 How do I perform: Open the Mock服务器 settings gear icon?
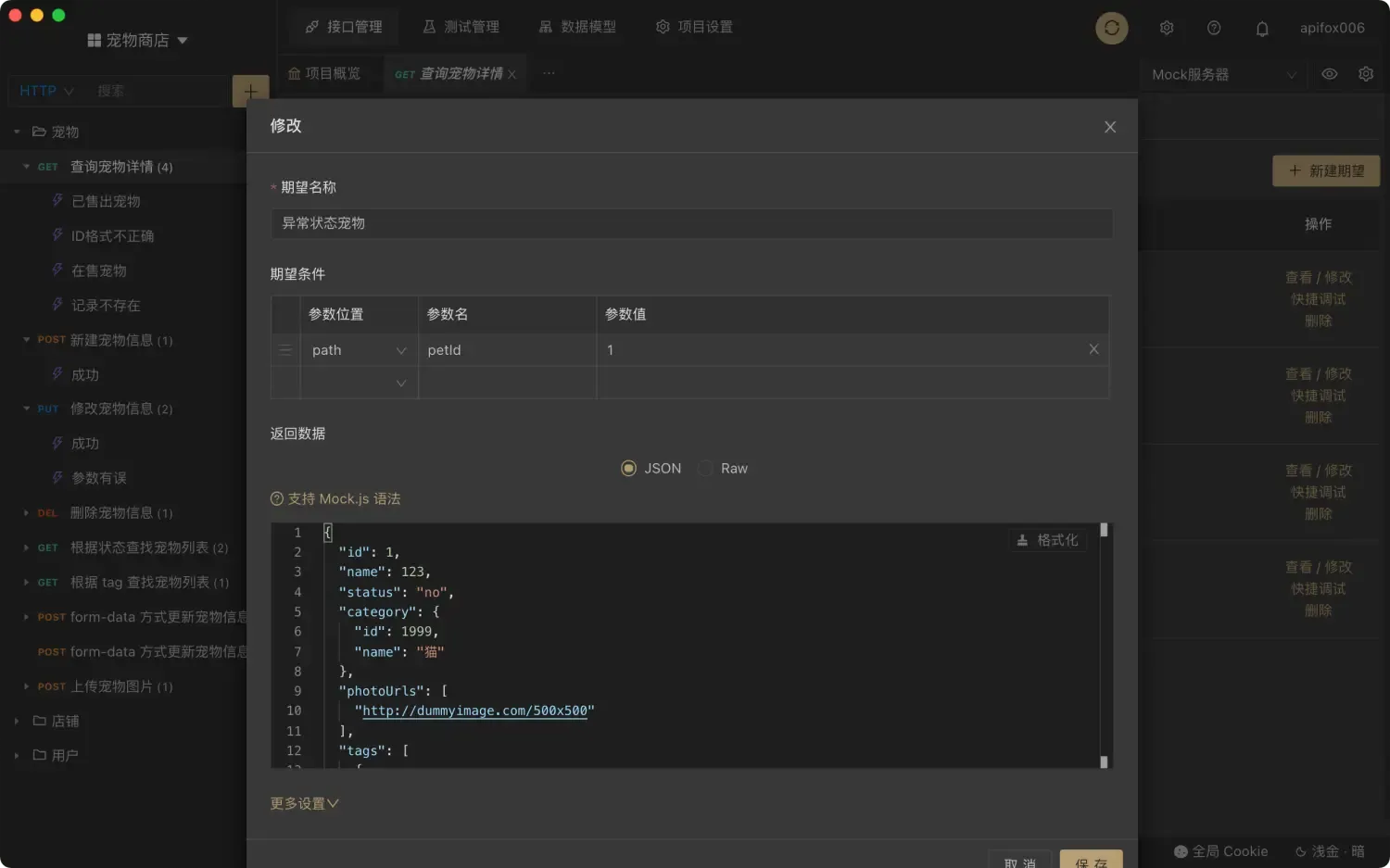(x=1366, y=74)
